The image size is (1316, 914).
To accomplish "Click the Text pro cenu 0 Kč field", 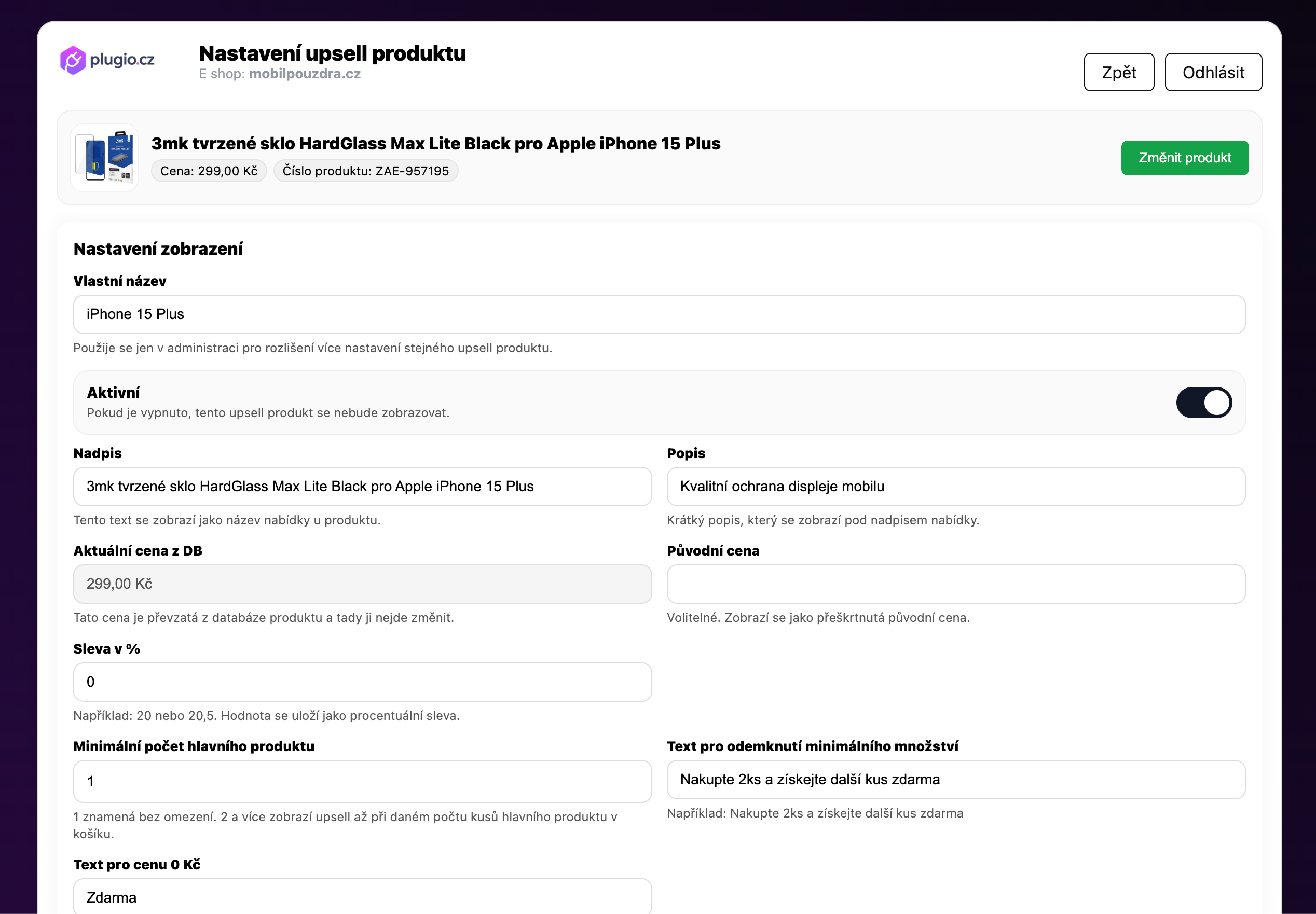I will pos(363,897).
